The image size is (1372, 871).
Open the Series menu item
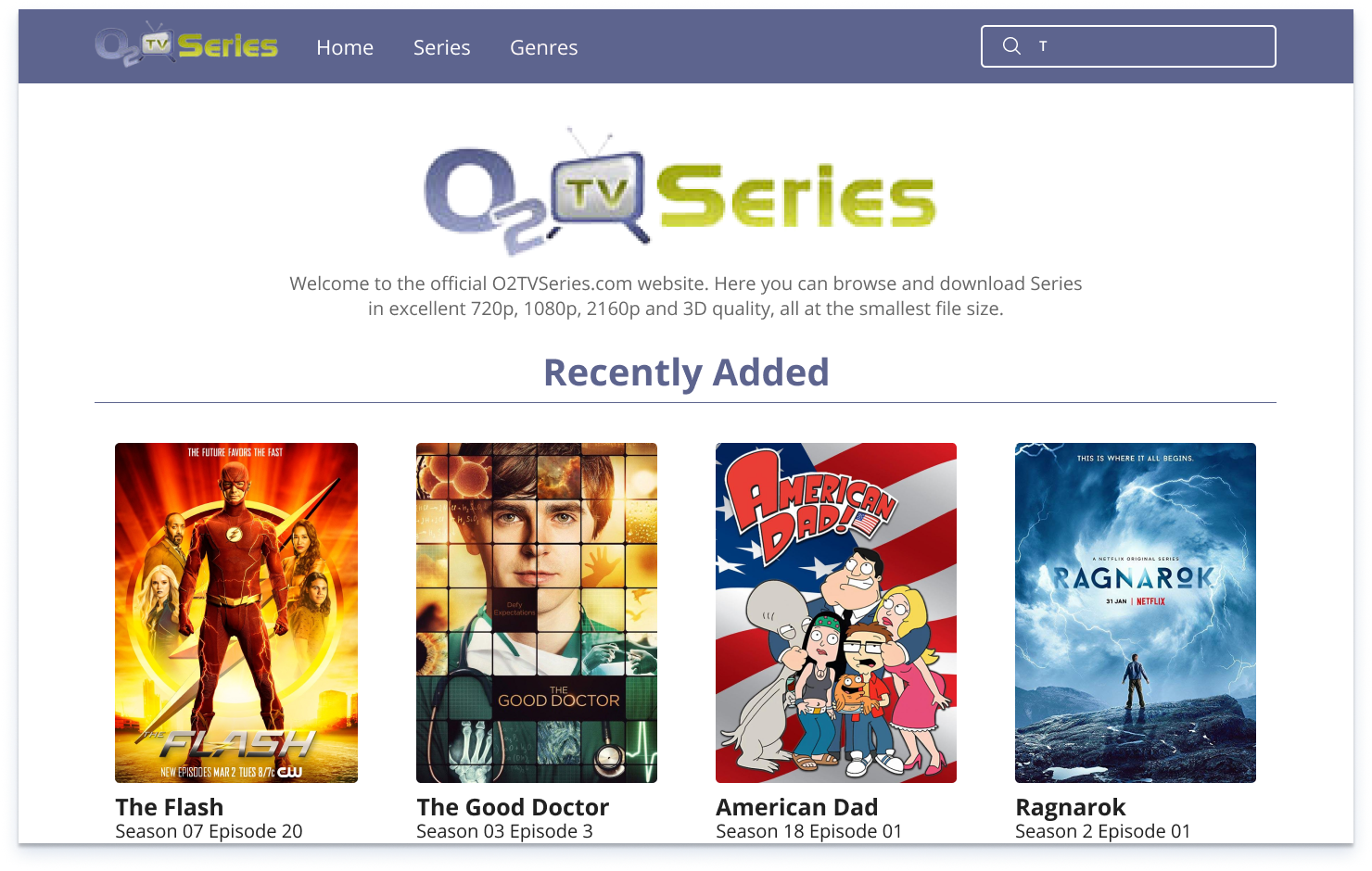pos(442,47)
